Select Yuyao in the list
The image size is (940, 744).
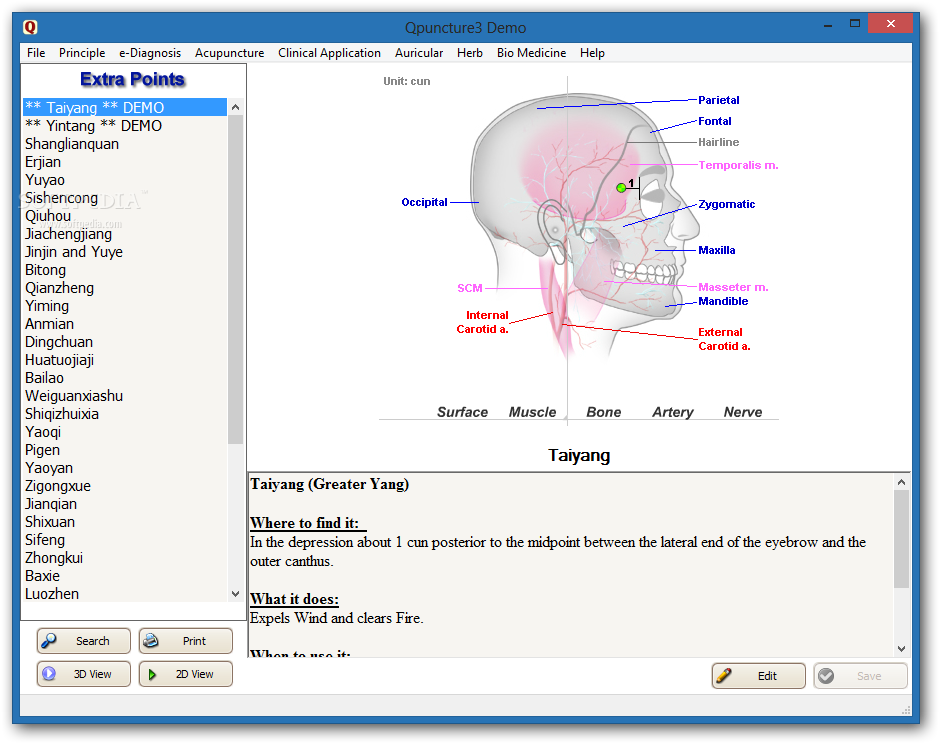(125, 180)
